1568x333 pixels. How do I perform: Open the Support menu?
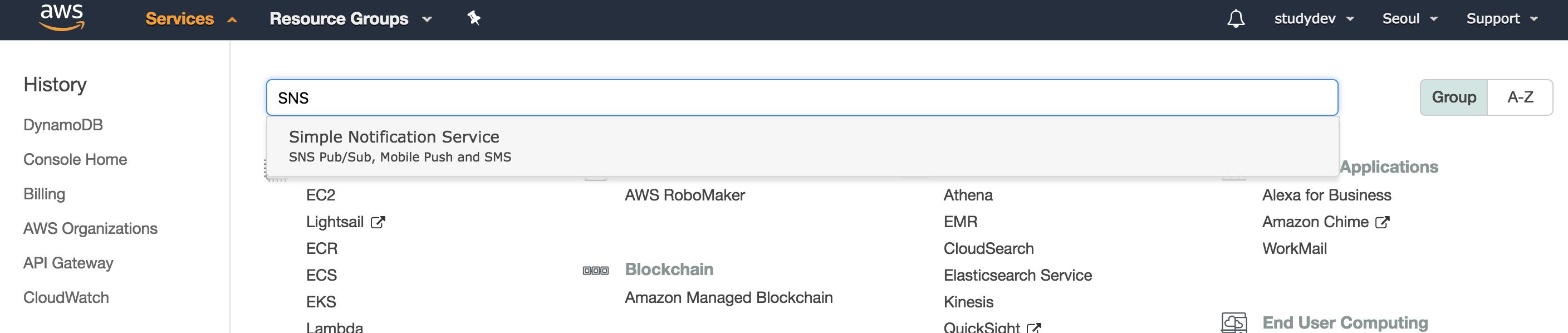point(1502,19)
